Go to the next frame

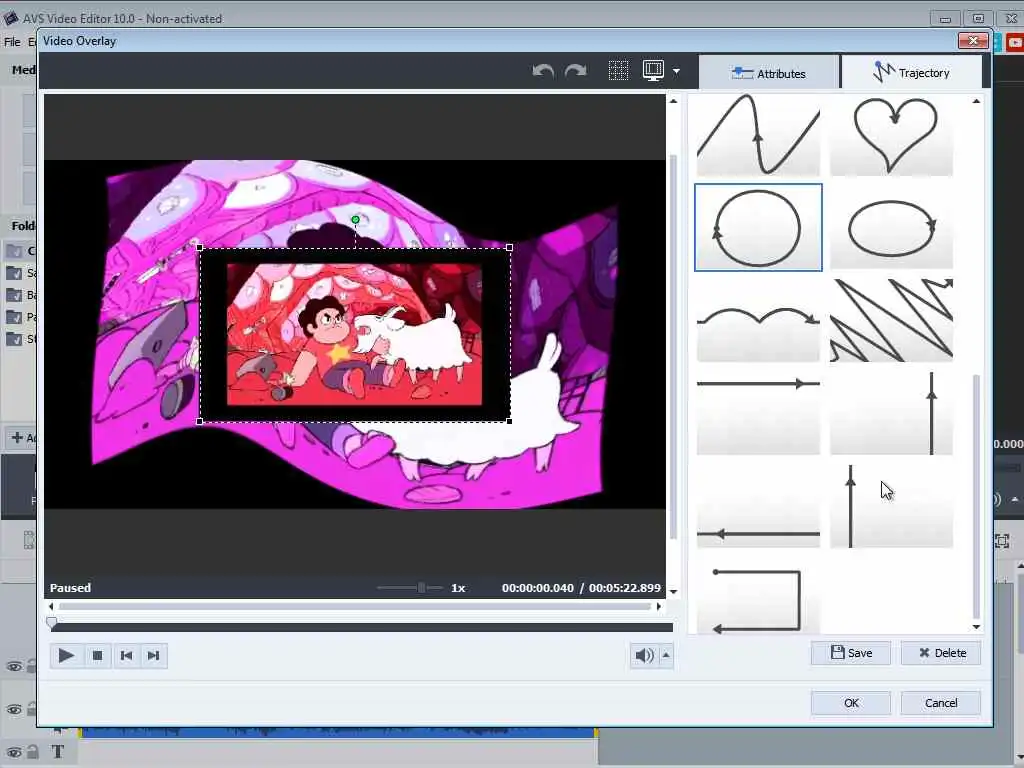click(153, 656)
